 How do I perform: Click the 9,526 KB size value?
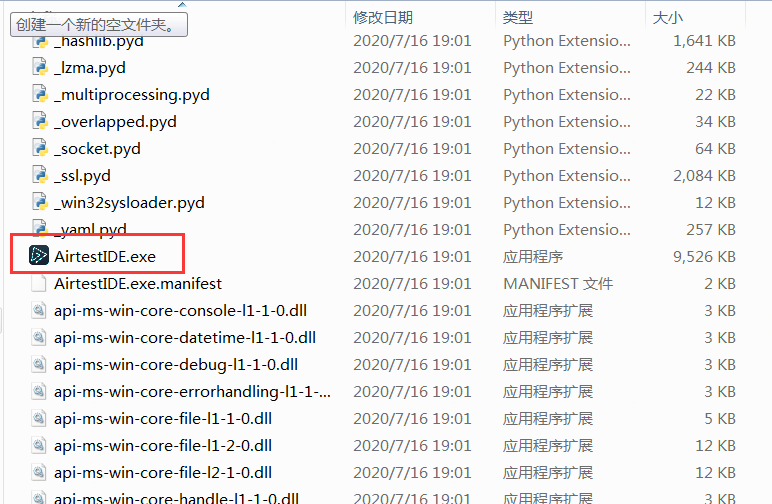(x=704, y=257)
